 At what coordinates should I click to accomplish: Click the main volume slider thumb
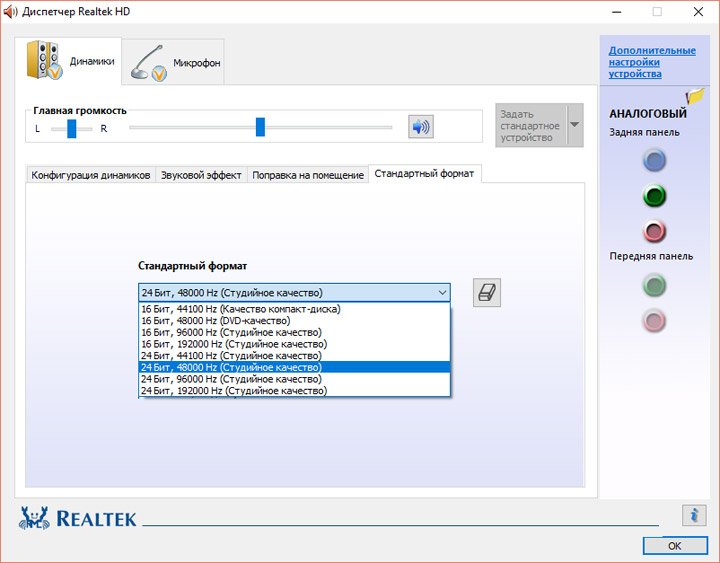pyautogui.click(x=260, y=127)
